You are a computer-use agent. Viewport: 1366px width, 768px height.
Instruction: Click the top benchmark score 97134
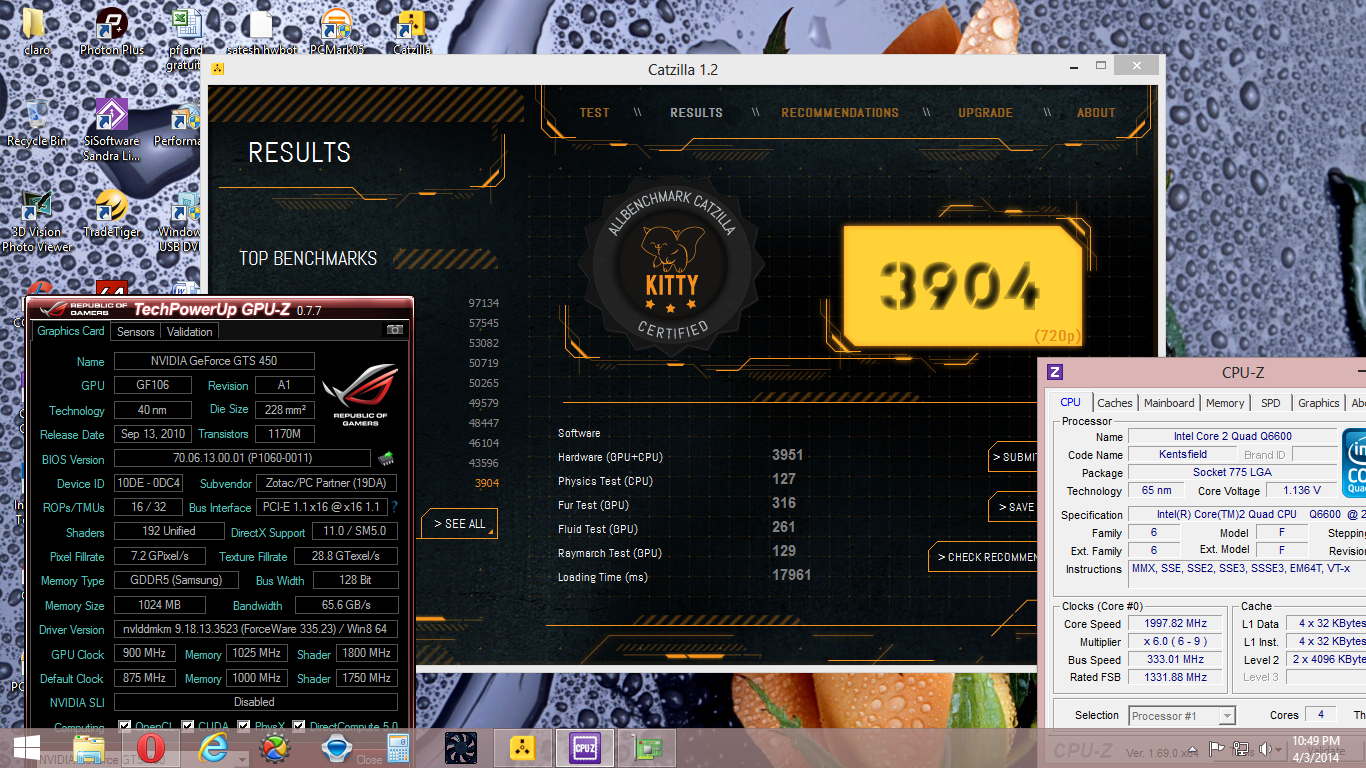[x=483, y=303]
